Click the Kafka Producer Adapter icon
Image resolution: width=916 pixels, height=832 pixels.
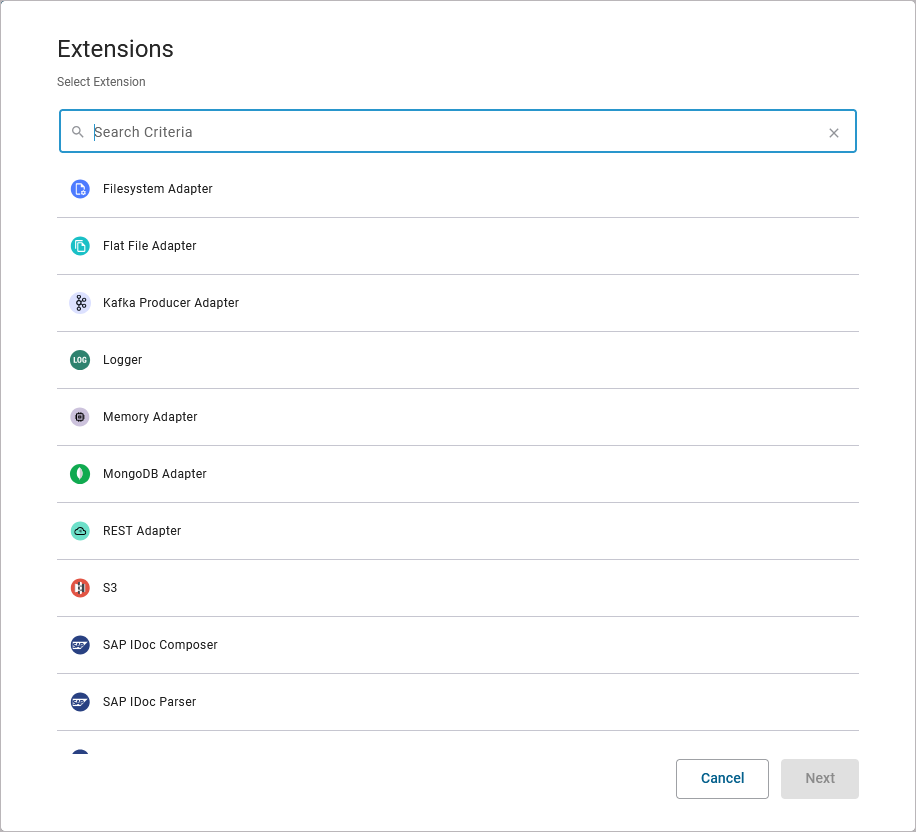tap(80, 303)
